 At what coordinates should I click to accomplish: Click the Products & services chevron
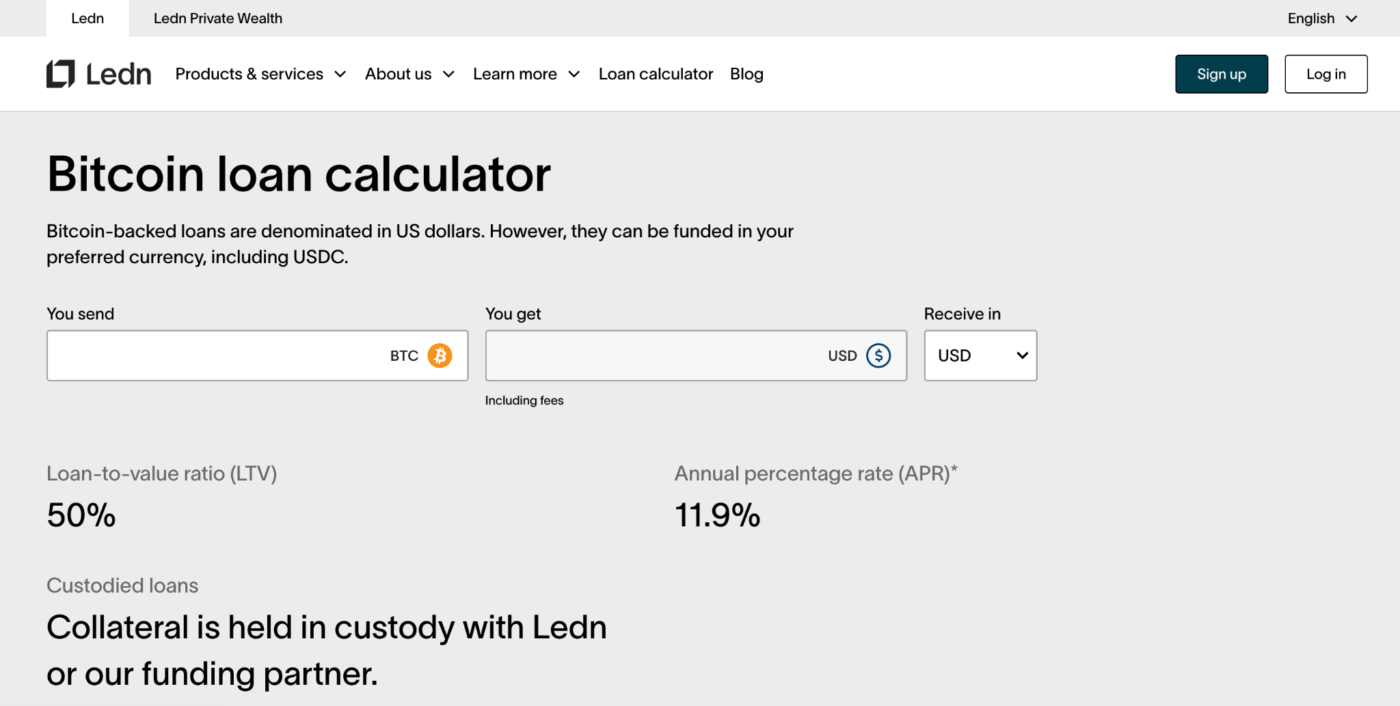coord(340,74)
